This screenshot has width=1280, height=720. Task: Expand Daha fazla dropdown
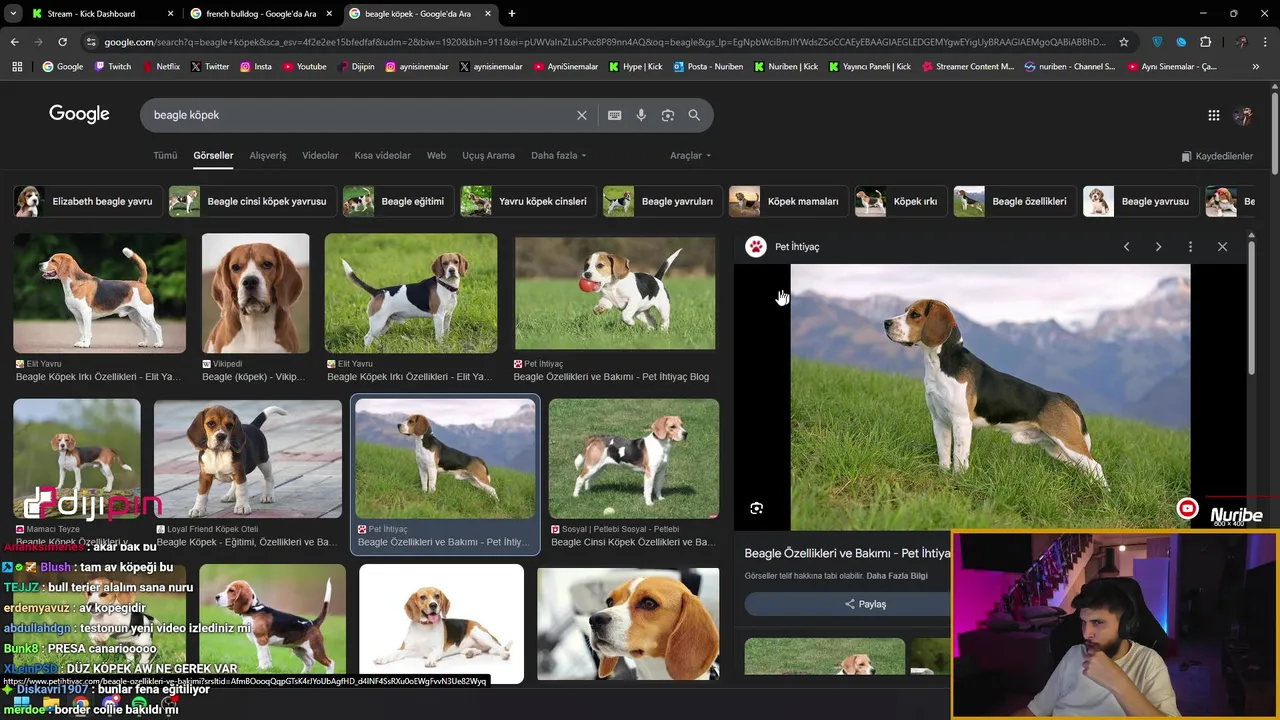click(558, 156)
